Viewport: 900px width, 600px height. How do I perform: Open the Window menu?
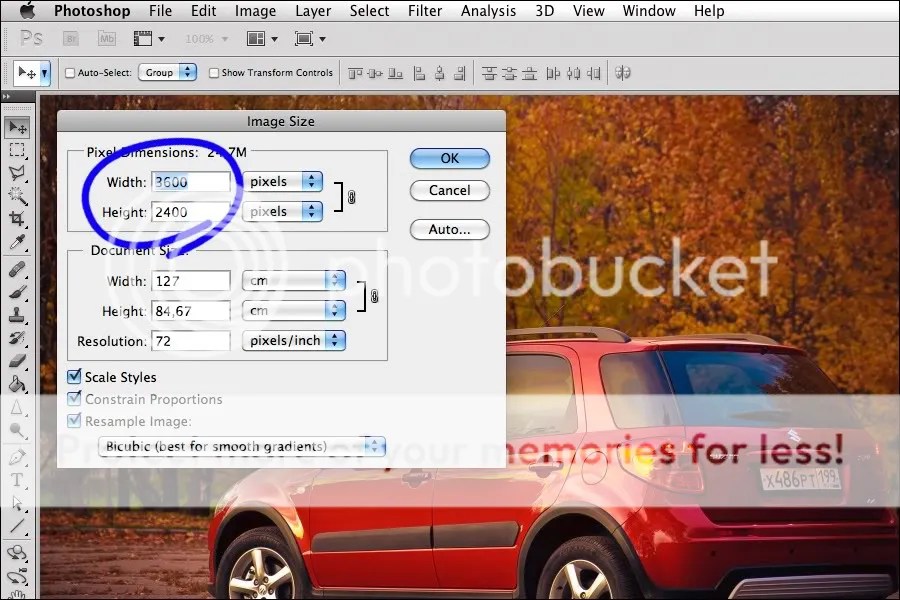click(649, 11)
